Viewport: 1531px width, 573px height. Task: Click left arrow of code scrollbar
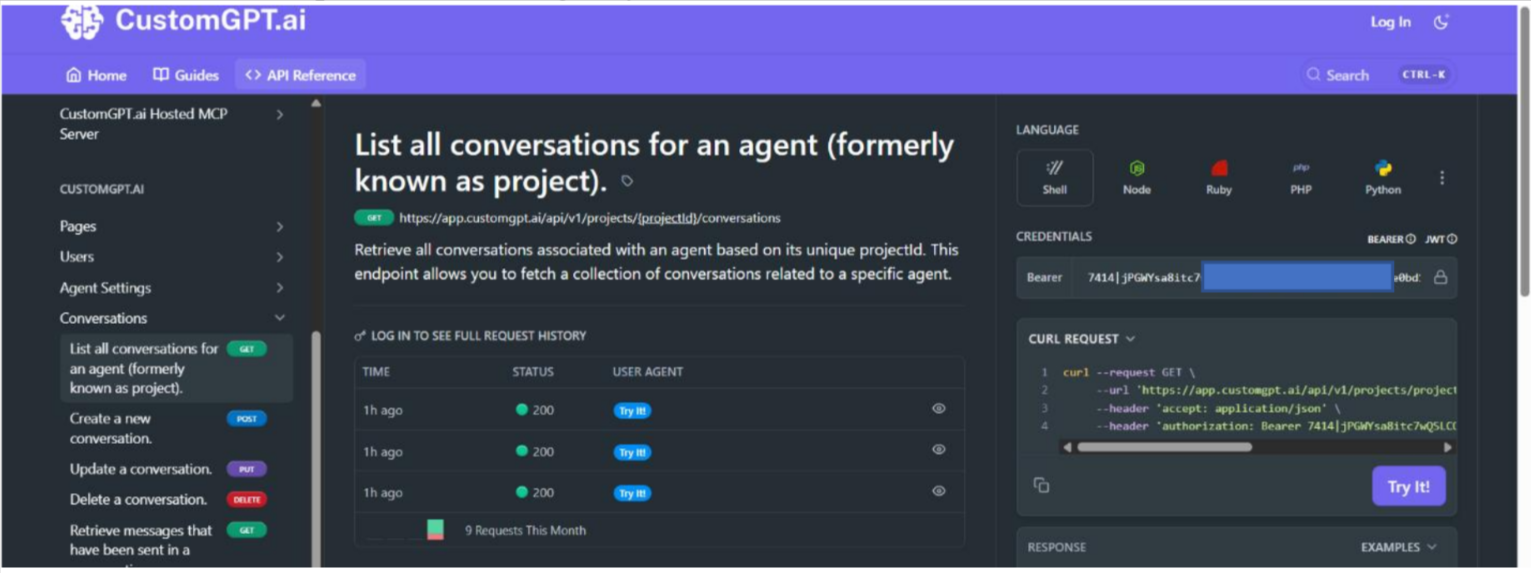(x=1067, y=447)
